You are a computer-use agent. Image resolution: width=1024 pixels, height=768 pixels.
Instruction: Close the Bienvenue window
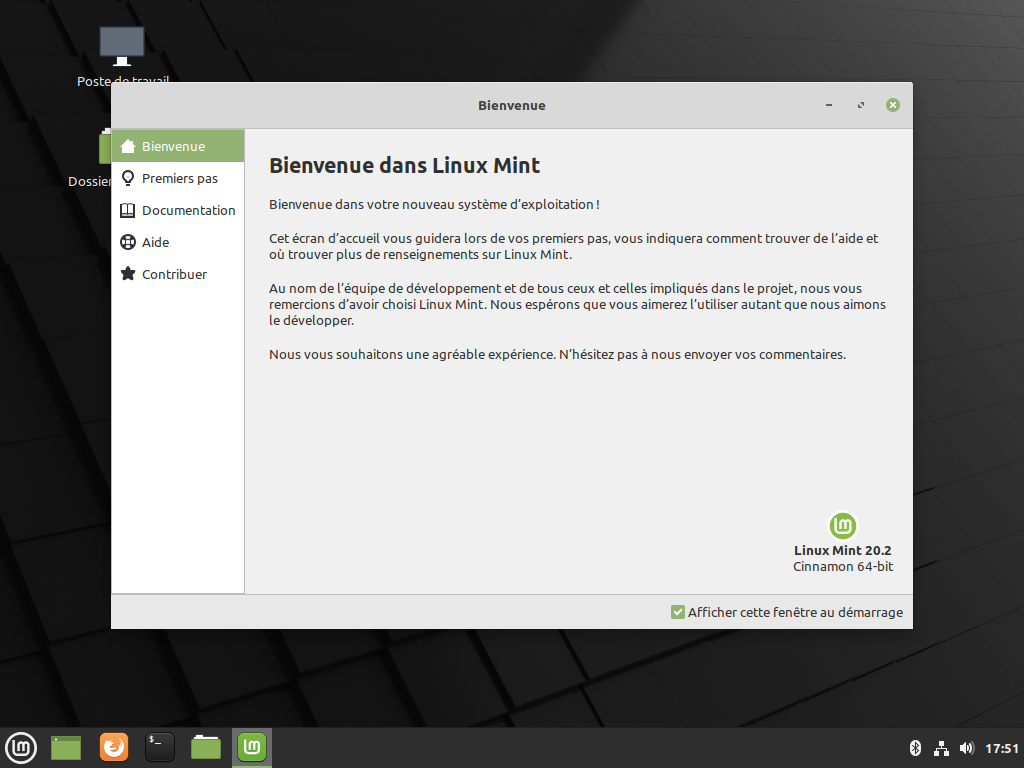[893, 105]
